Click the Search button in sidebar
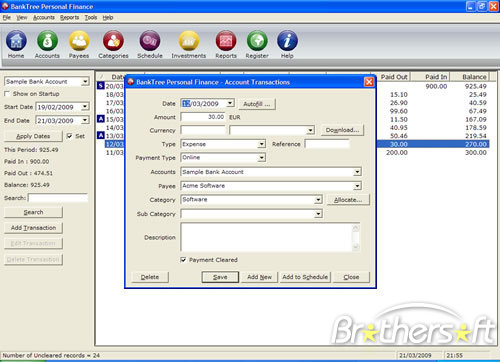 point(33,212)
